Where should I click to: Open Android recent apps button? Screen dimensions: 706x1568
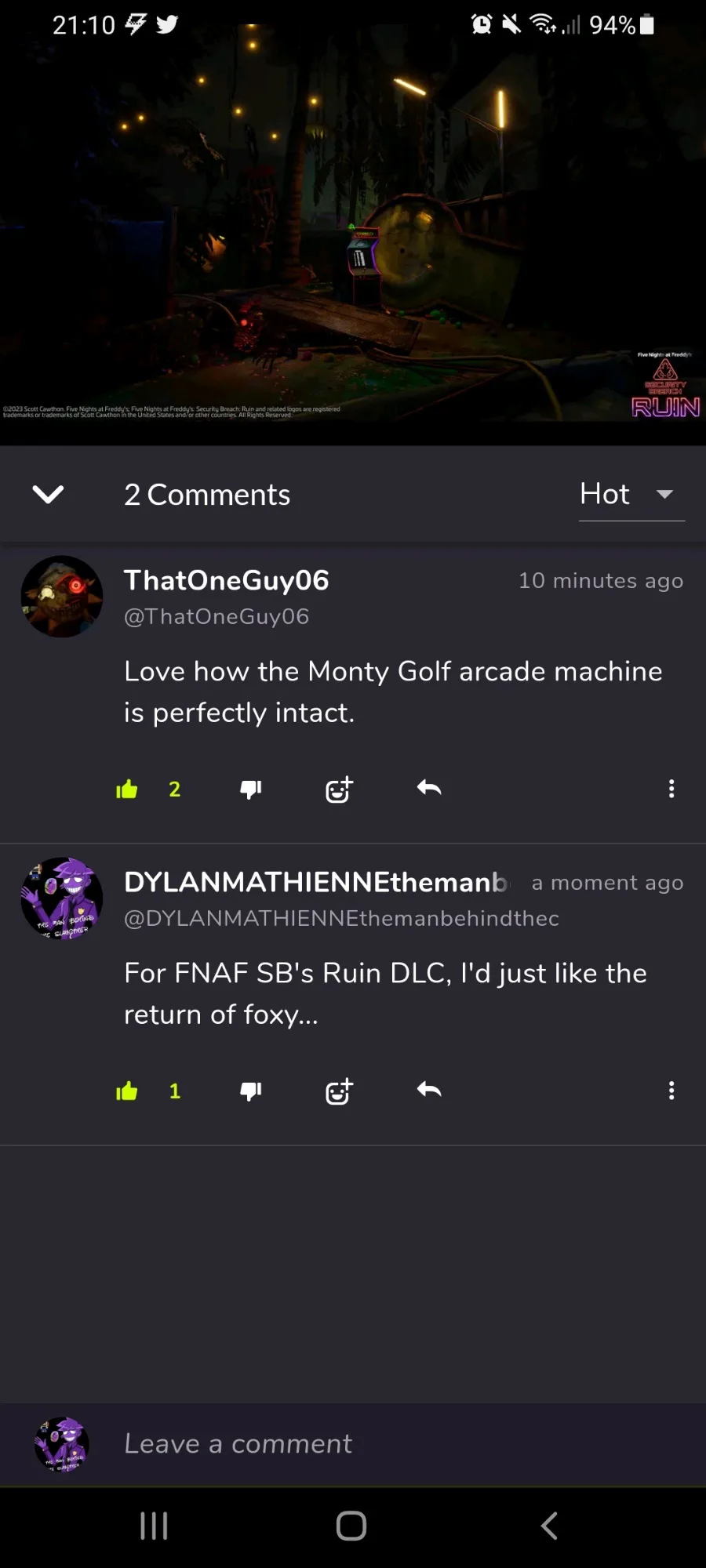154,1526
